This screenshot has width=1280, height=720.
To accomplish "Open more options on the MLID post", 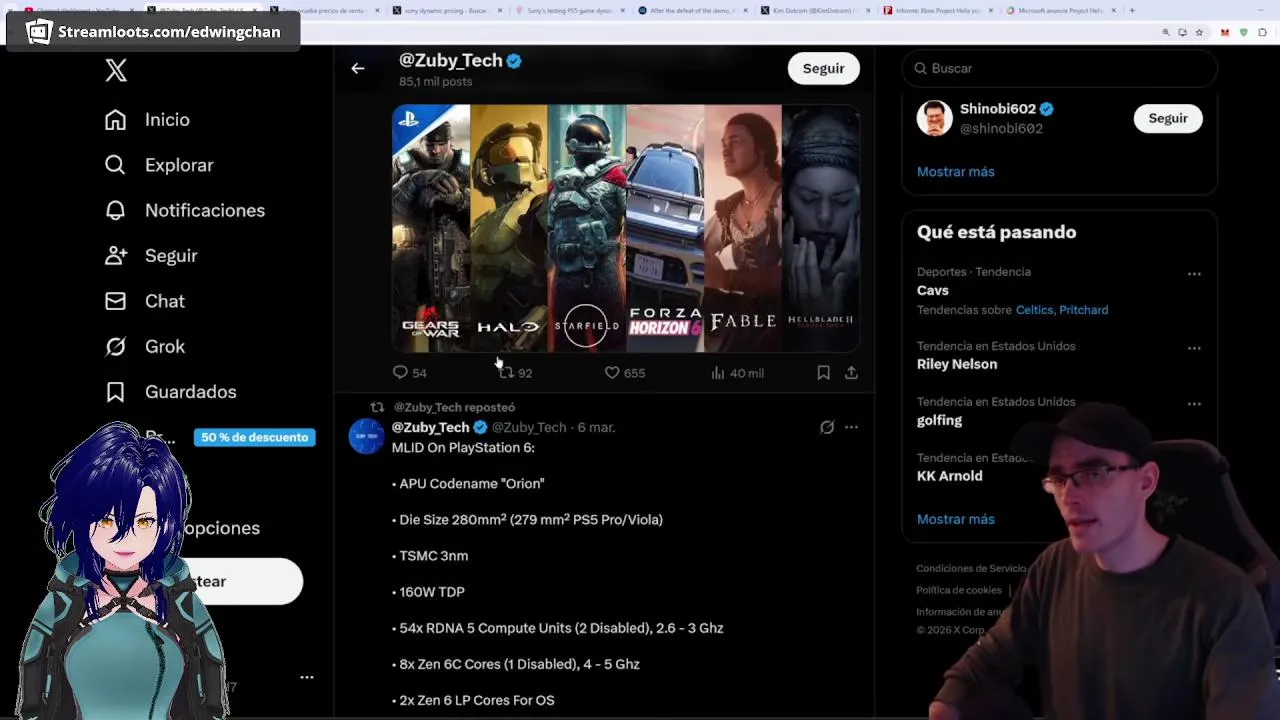I will click(851, 427).
